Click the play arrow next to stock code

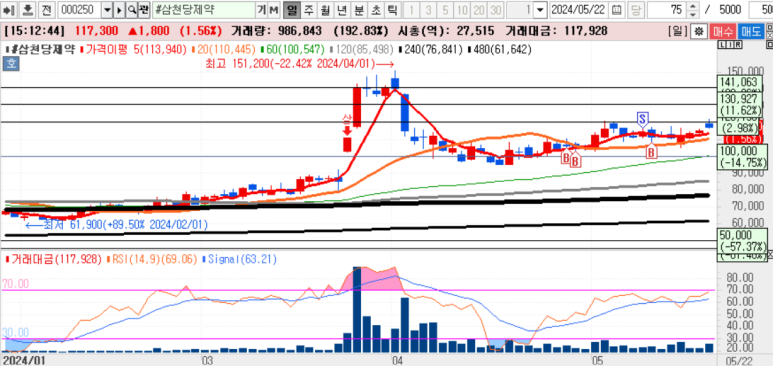(x=119, y=9)
